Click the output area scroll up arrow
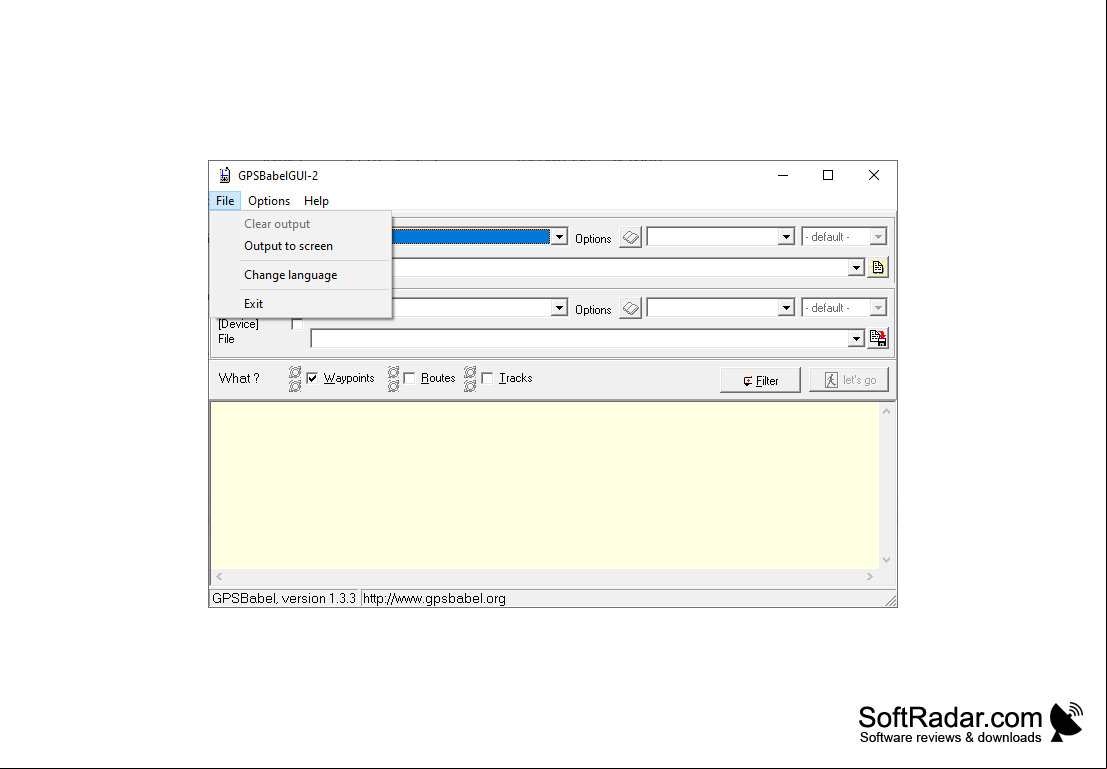 tap(887, 411)
